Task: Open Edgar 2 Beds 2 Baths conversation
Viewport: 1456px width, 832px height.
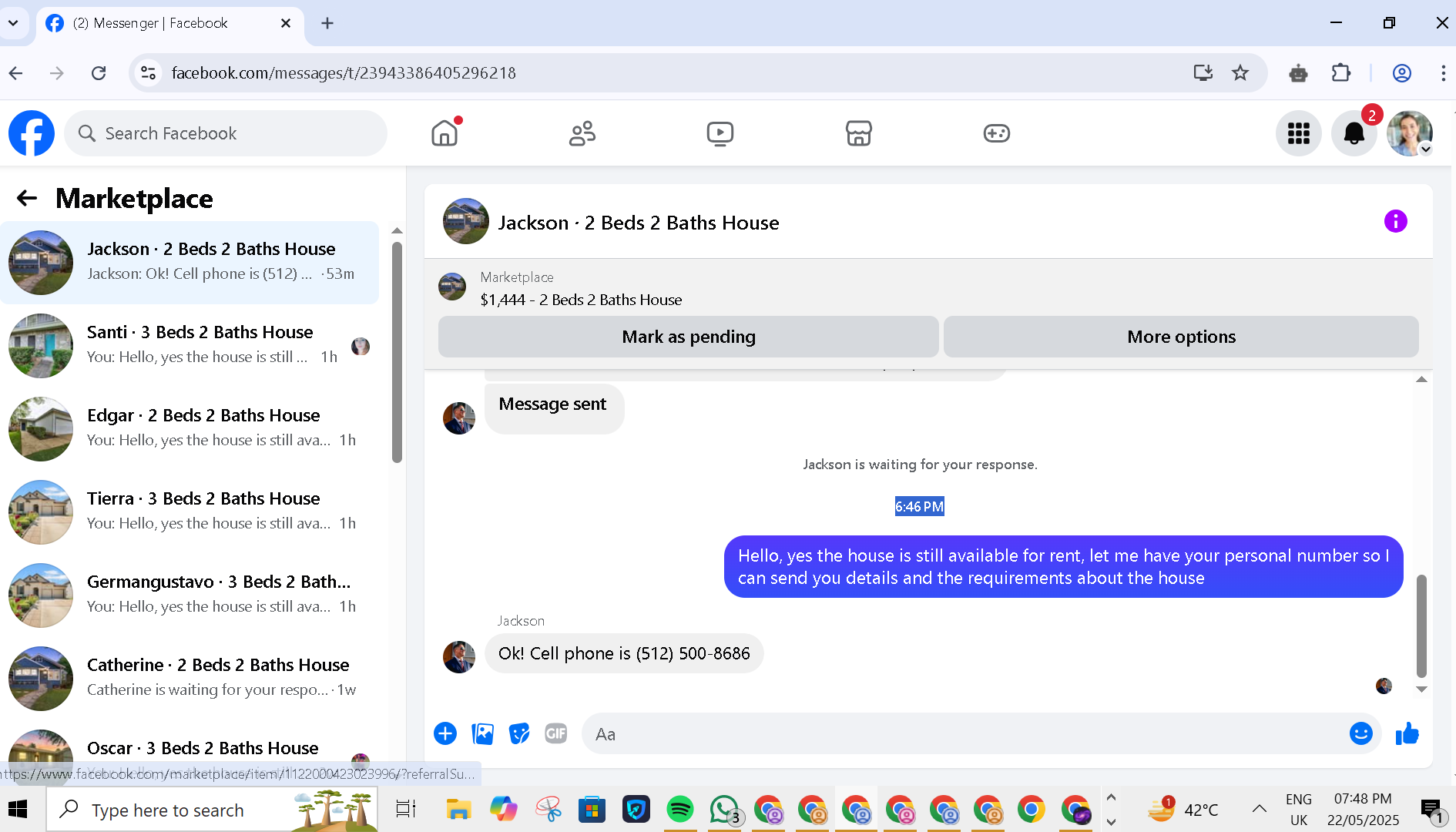Action: pyautogui.click(x=190, y=429)
